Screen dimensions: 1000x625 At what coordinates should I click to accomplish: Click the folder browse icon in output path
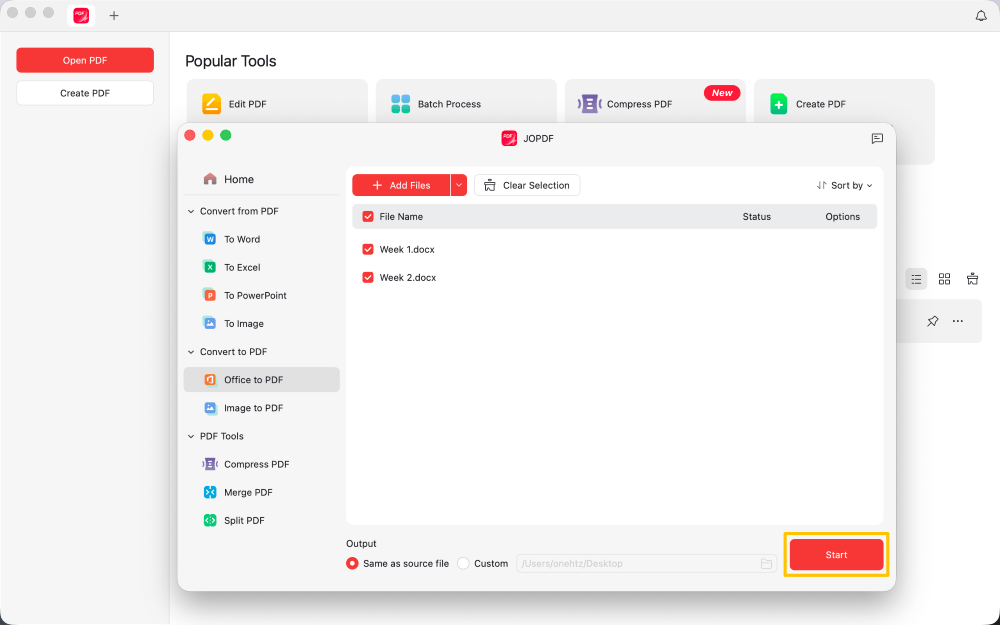point(766,564)
